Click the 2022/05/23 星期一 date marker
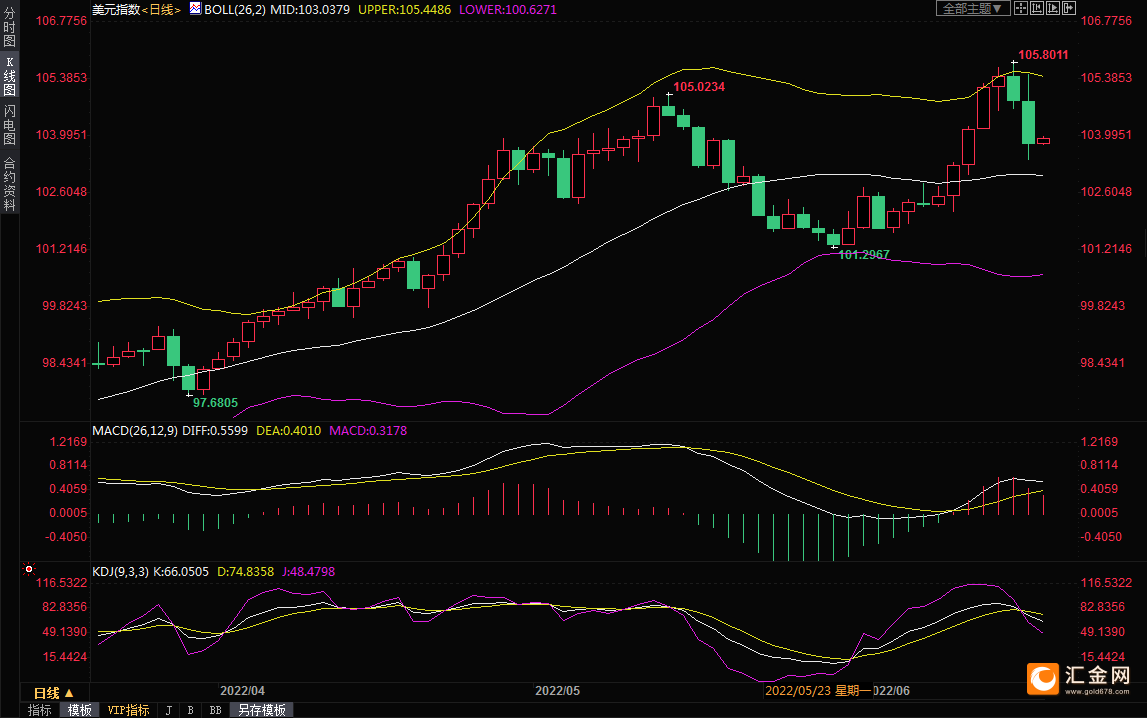 pos(818,691)
